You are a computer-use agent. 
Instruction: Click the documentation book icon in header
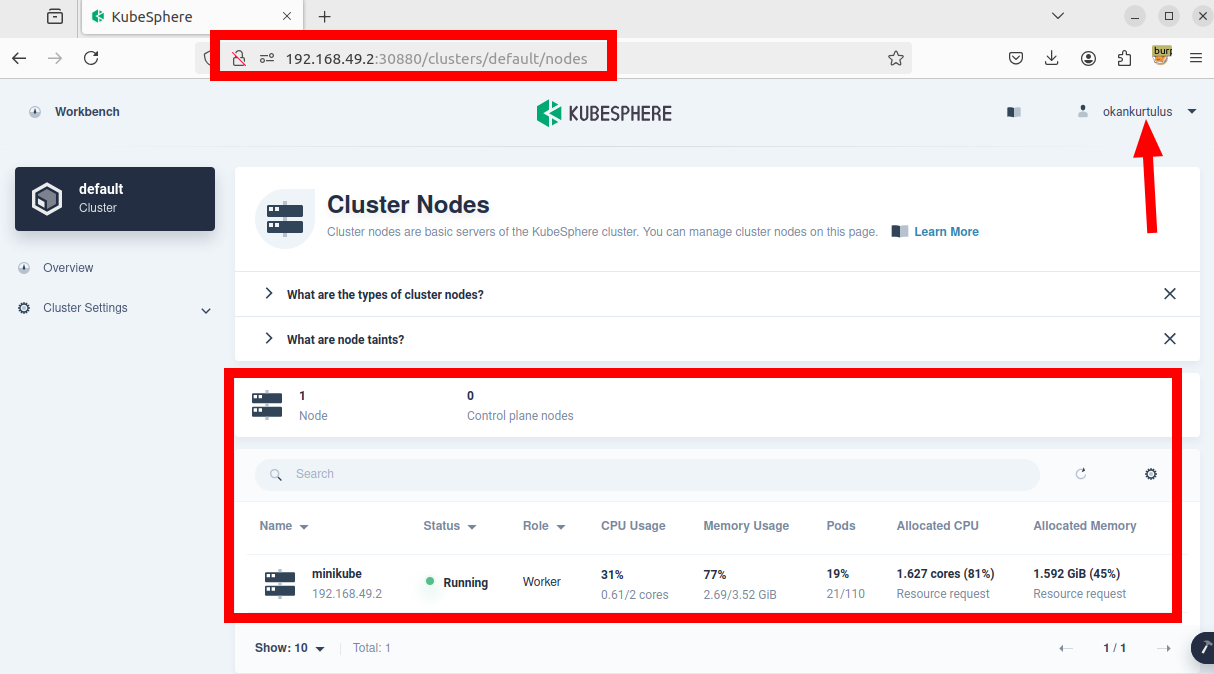click(1014, 112)
